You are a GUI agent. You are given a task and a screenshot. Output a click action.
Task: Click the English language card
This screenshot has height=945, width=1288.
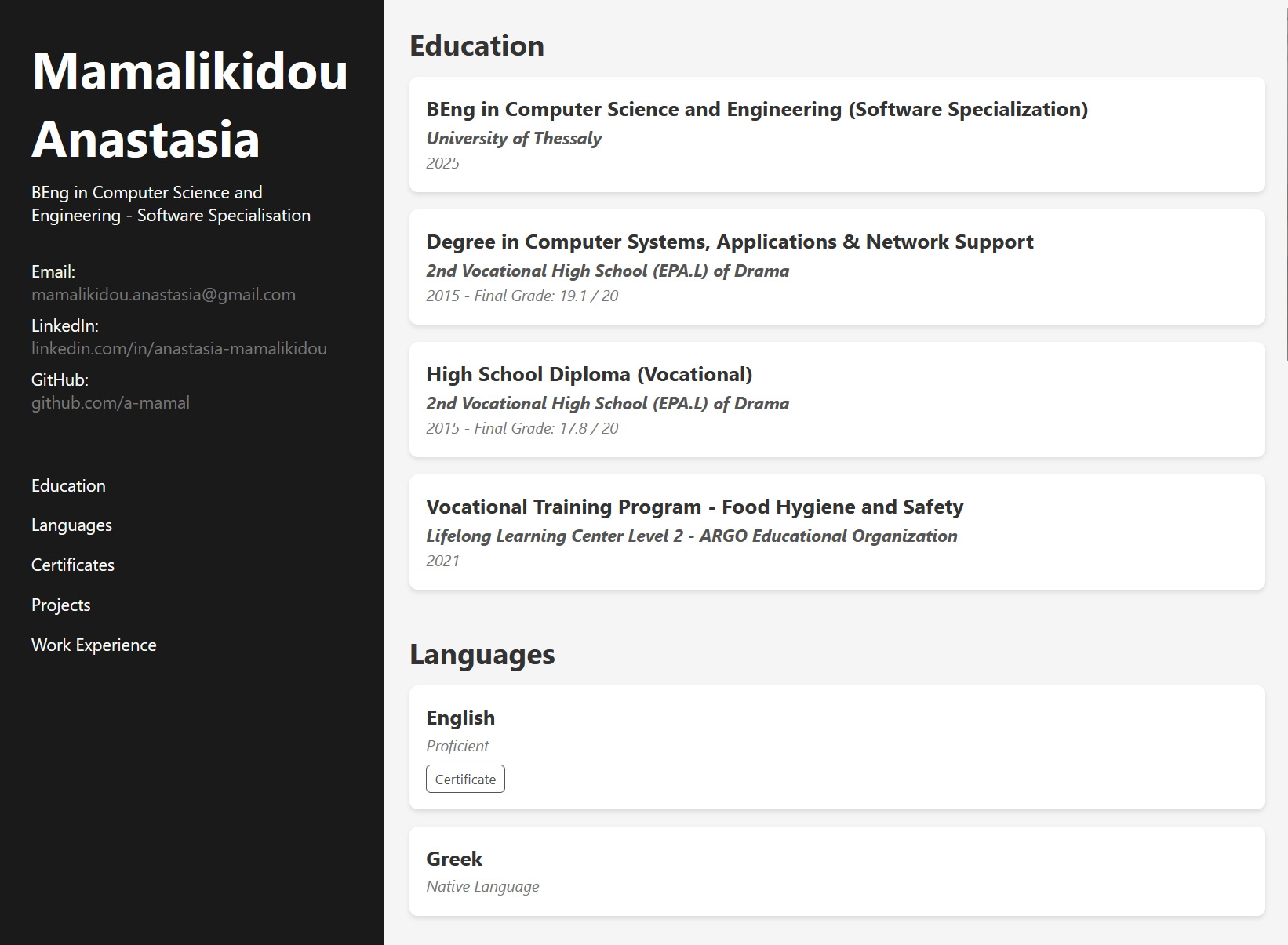coord(836,747)
